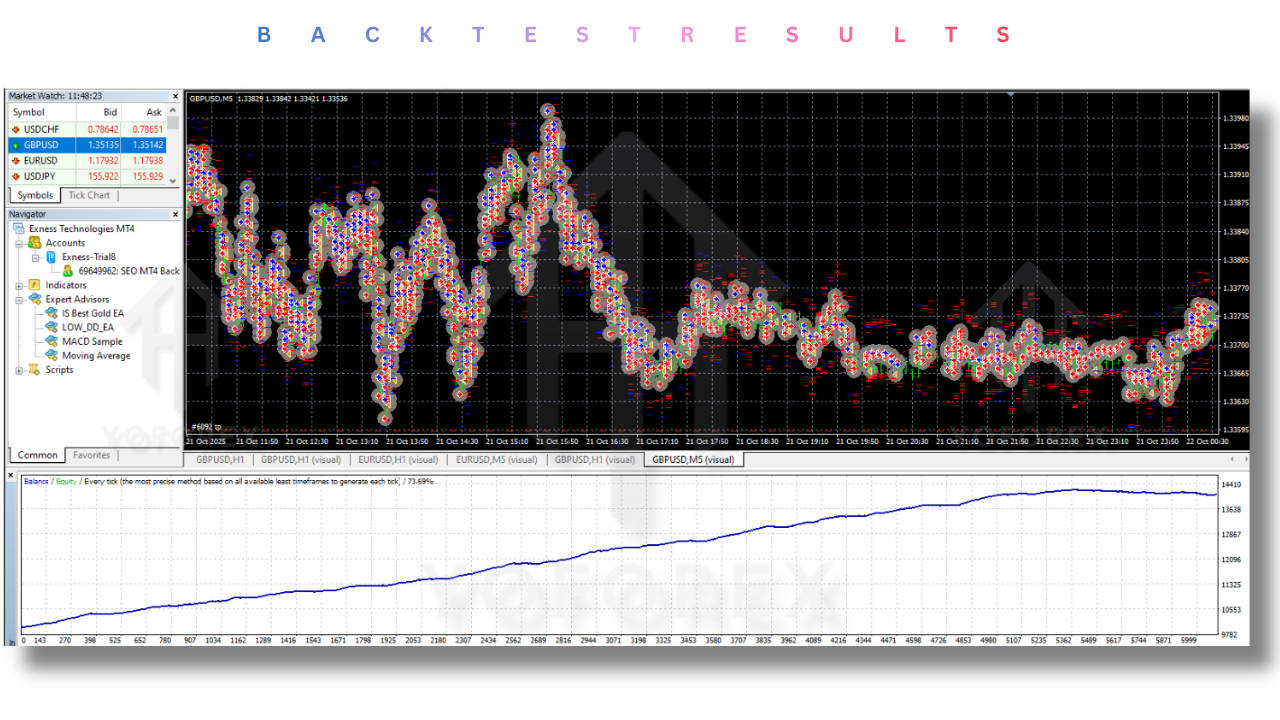Collapse the Accounts tree node
The height and width of the screenshot is (720, 1280).
[x=19, y=243]
